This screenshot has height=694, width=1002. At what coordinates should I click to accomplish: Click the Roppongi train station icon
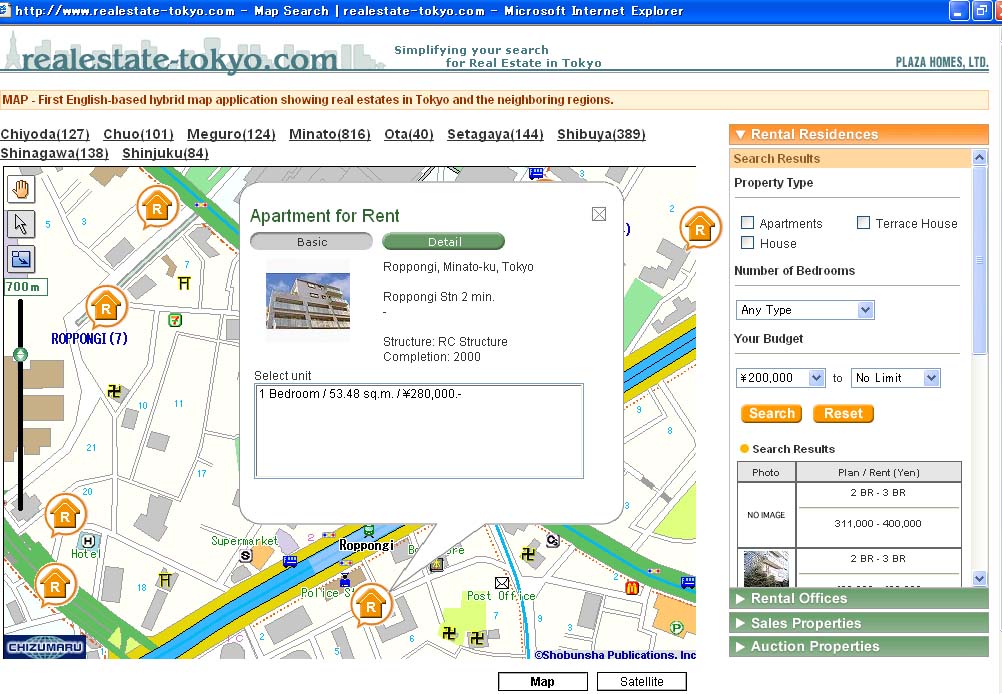(x=369, y=531)
